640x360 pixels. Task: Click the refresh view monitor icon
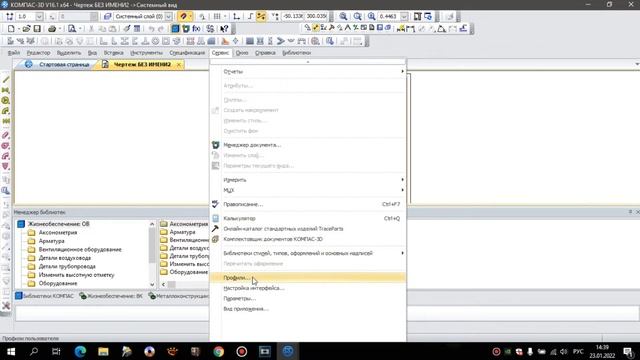click(428, 16)
